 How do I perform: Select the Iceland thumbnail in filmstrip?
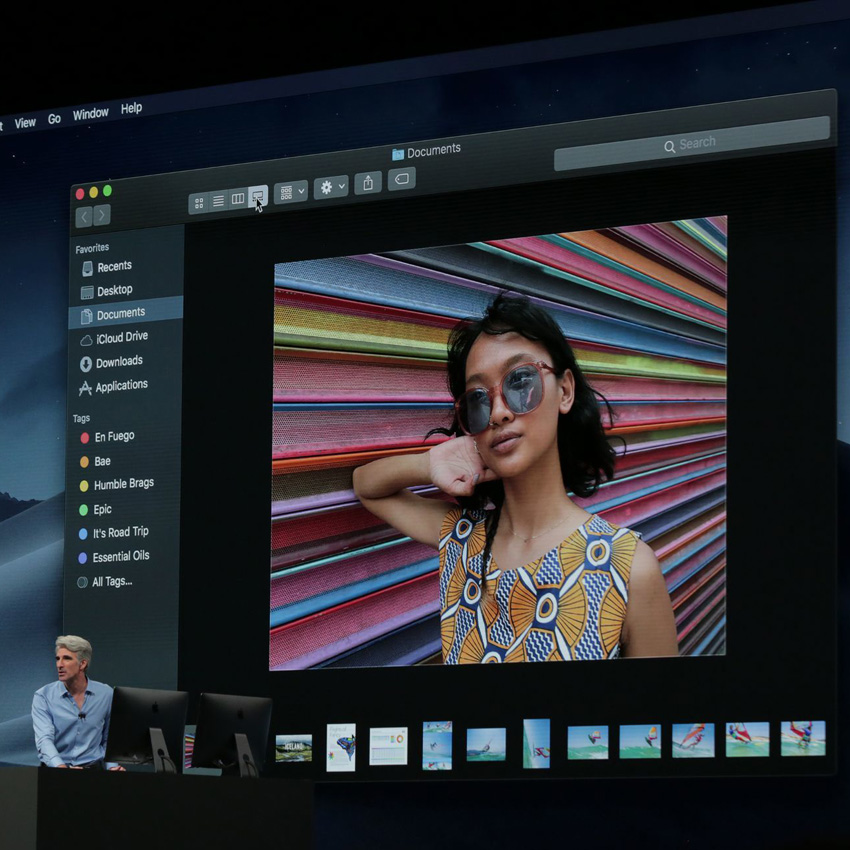(x=293, y=747)
